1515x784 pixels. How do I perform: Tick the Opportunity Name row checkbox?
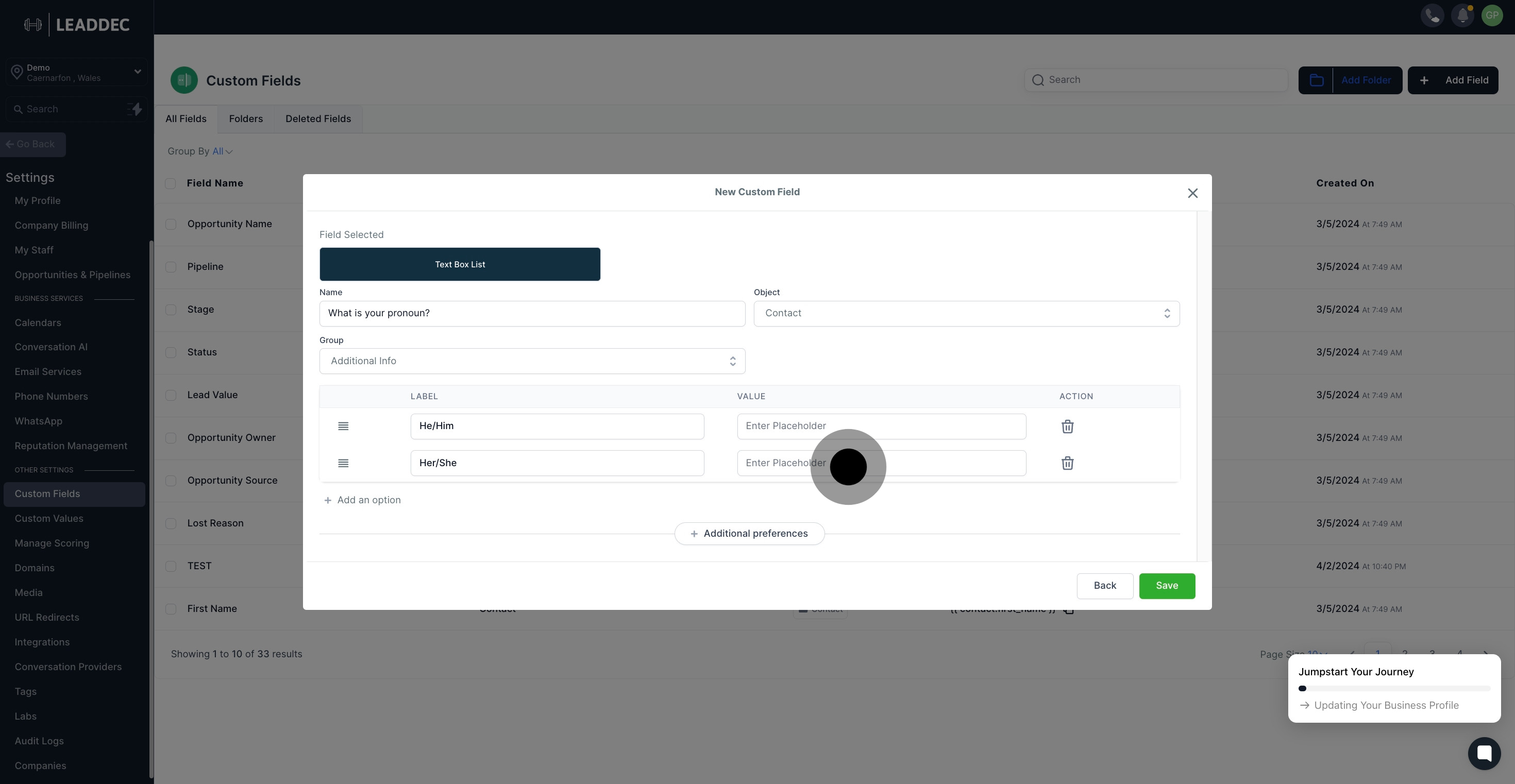click(x=171, y=225)
